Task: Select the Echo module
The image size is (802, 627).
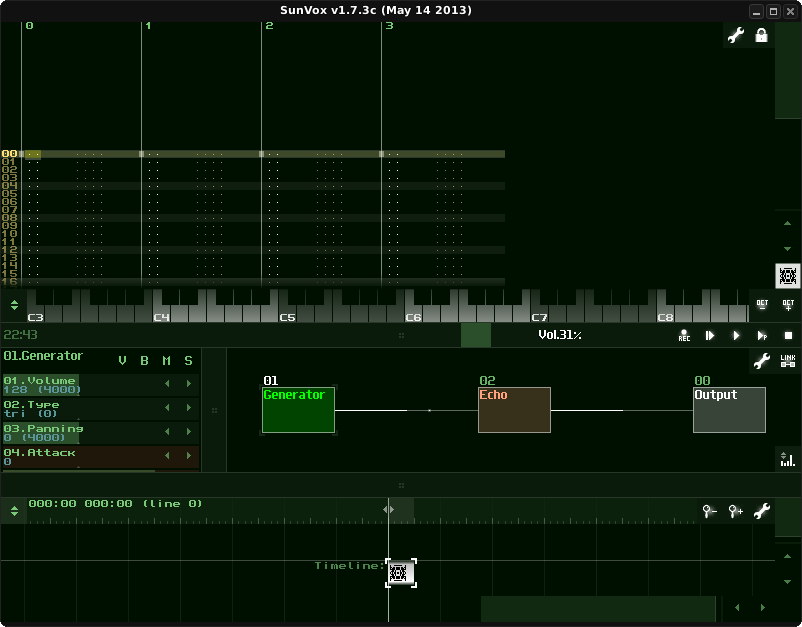Action: [514, 410]
